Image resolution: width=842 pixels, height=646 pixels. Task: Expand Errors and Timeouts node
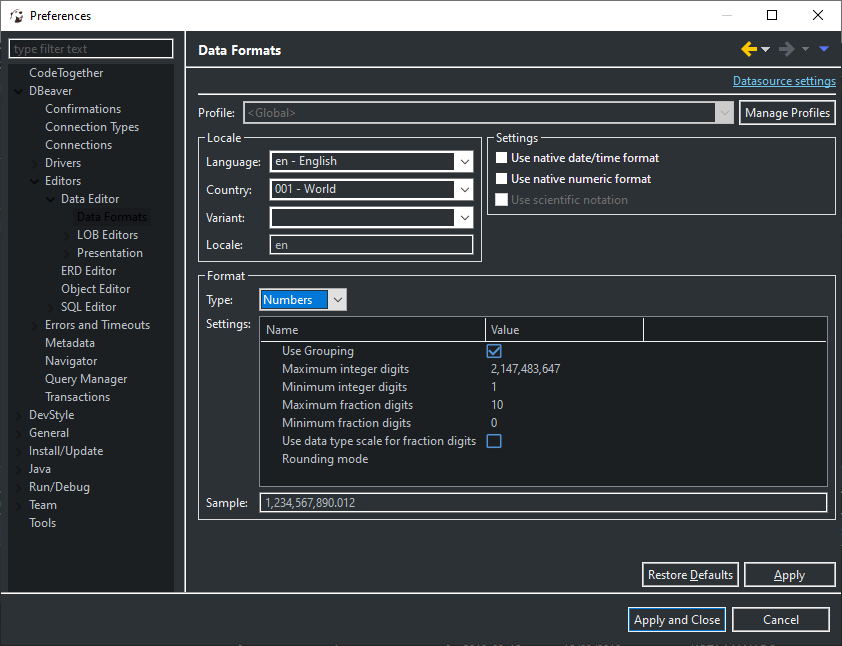pyautogui.click(x=34, y=325)
